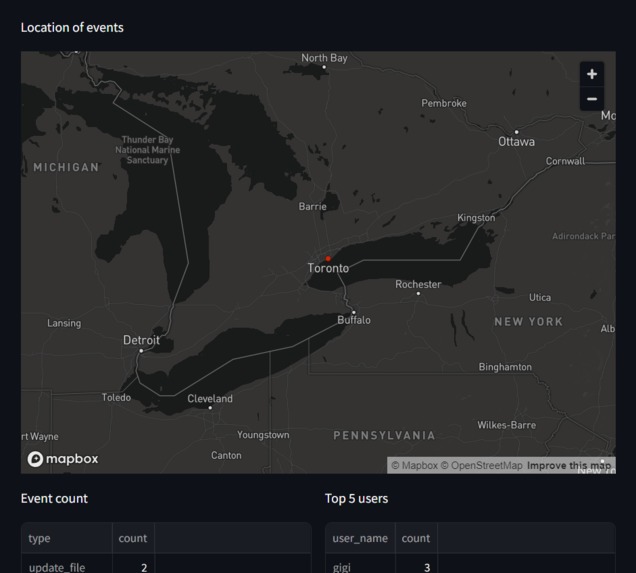Click the Kingston label on map

[476, 218]
